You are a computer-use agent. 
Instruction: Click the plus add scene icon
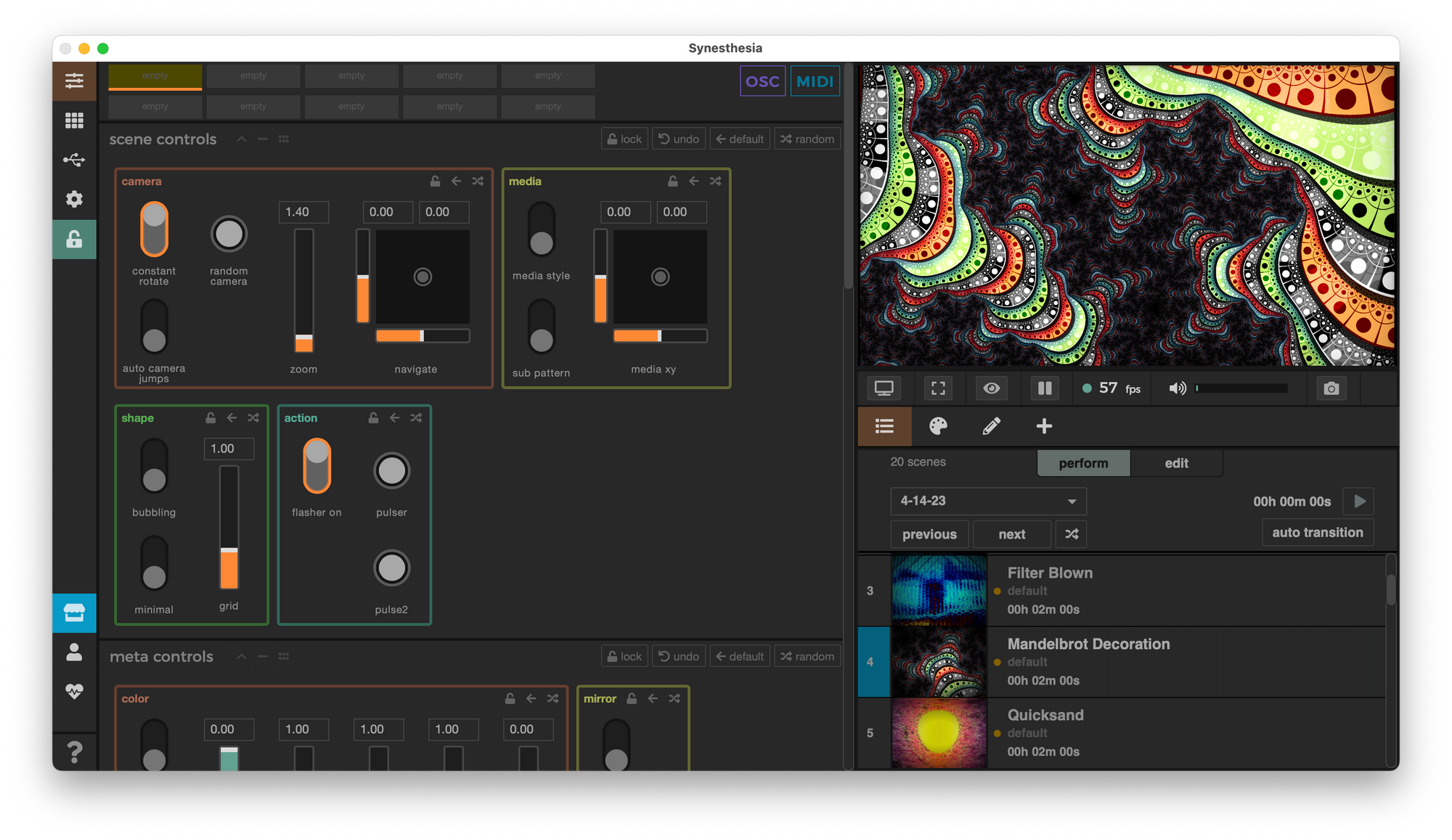coord(1044,426)
